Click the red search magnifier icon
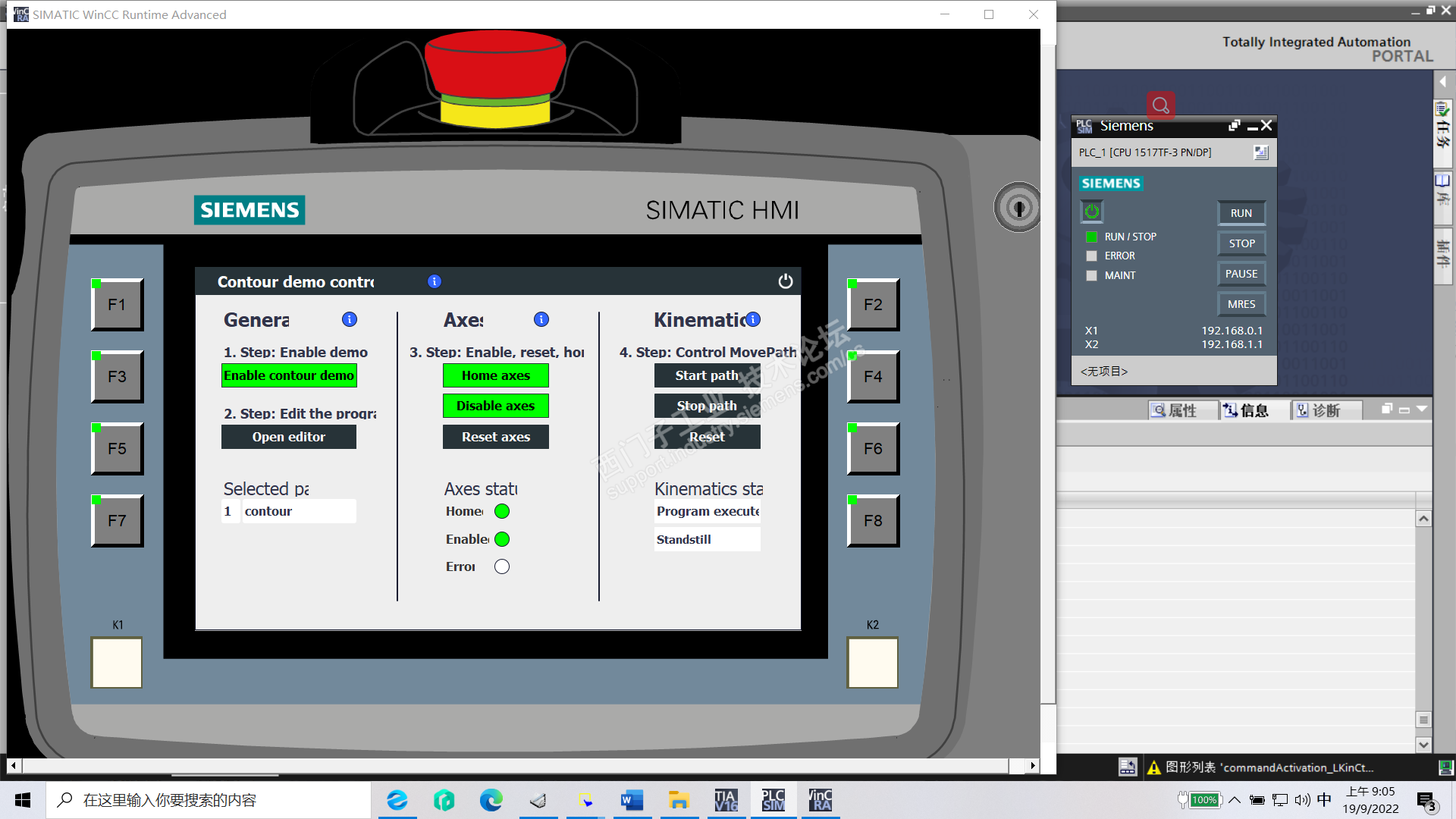The width and height of the screenshot is (1456, 819). point(1160,105)
